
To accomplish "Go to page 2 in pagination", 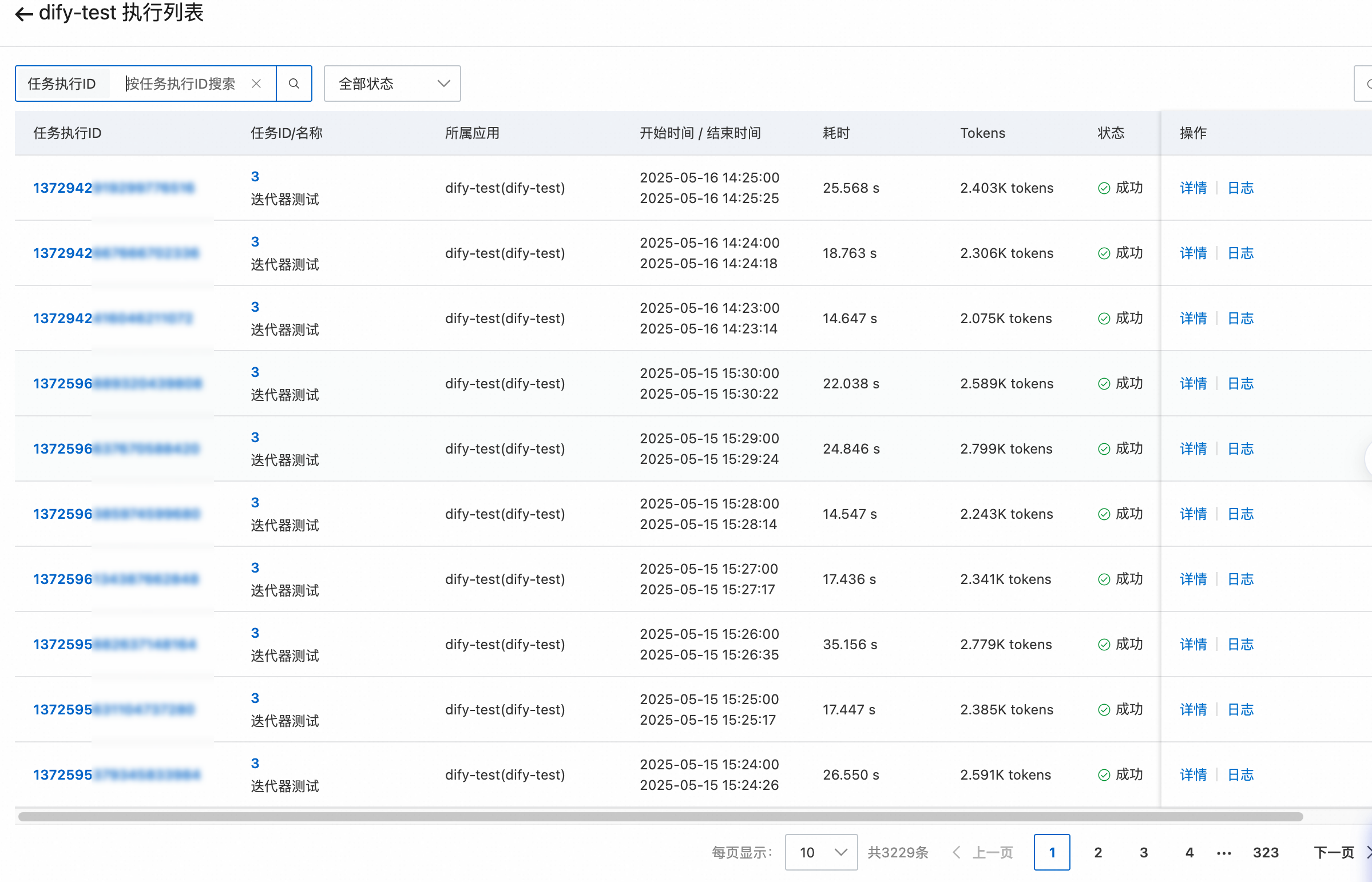I will [1097, 852].
